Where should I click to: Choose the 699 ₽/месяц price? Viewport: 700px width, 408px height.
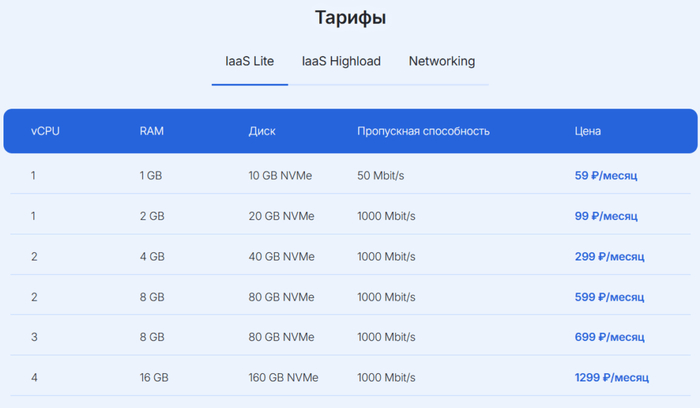coord(608,337)
